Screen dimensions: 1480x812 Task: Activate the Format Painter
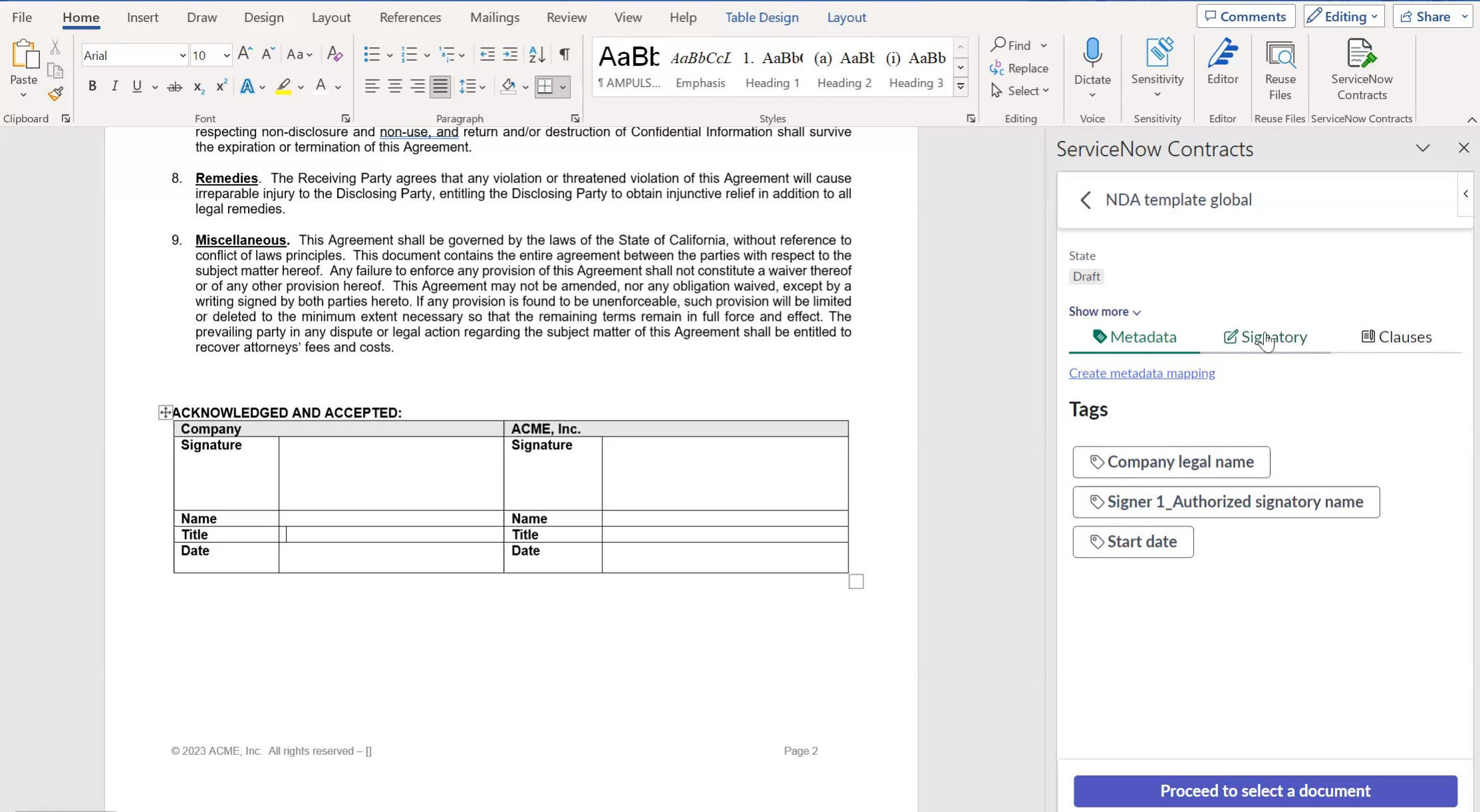coord(55,94)
